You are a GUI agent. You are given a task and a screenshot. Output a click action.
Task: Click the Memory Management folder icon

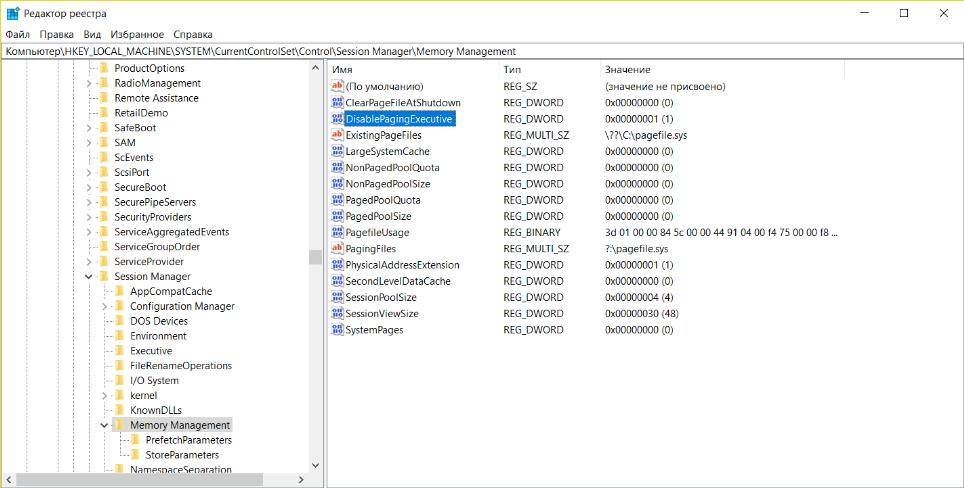click(120, 425)
